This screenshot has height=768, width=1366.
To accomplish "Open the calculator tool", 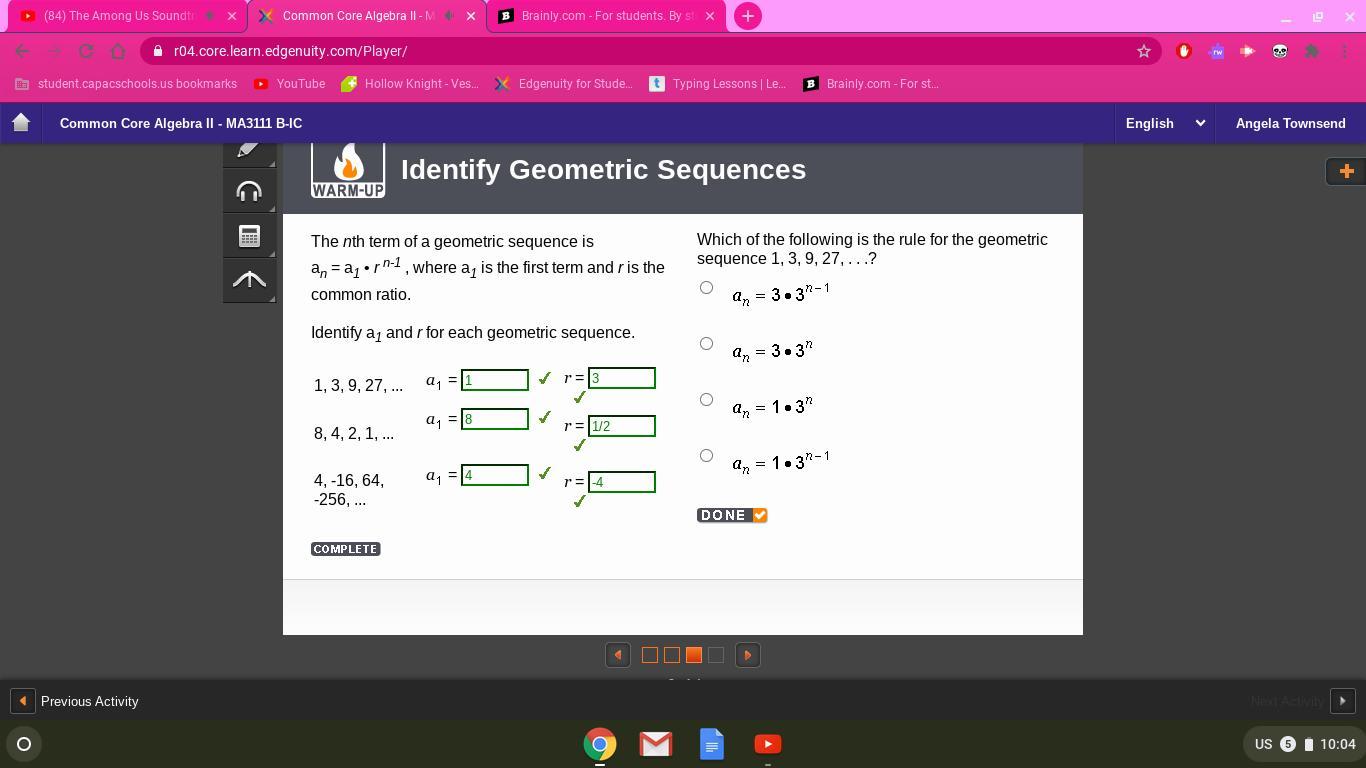I will point(249,235).
